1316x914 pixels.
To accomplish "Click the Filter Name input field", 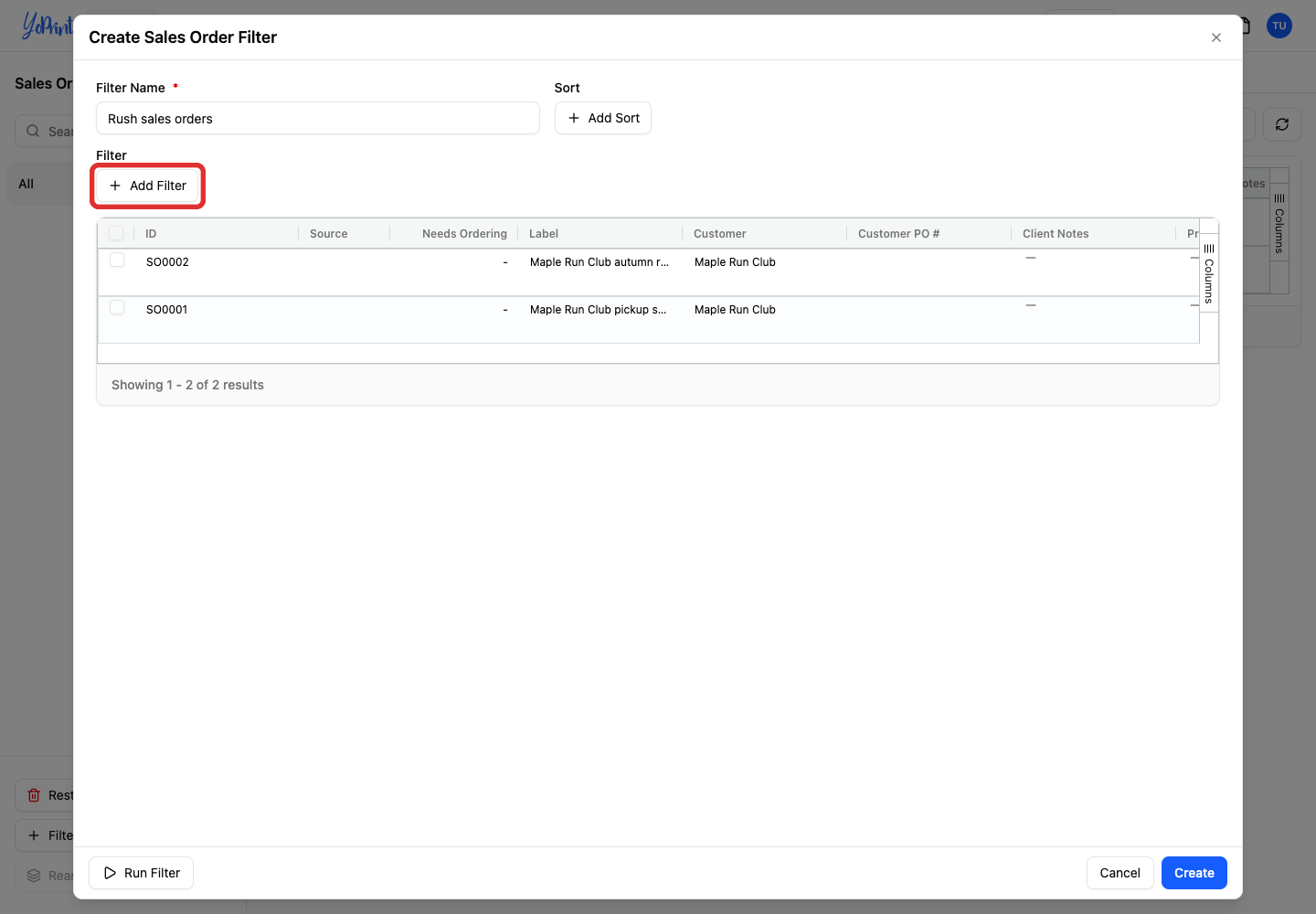I will pos(318,118).
